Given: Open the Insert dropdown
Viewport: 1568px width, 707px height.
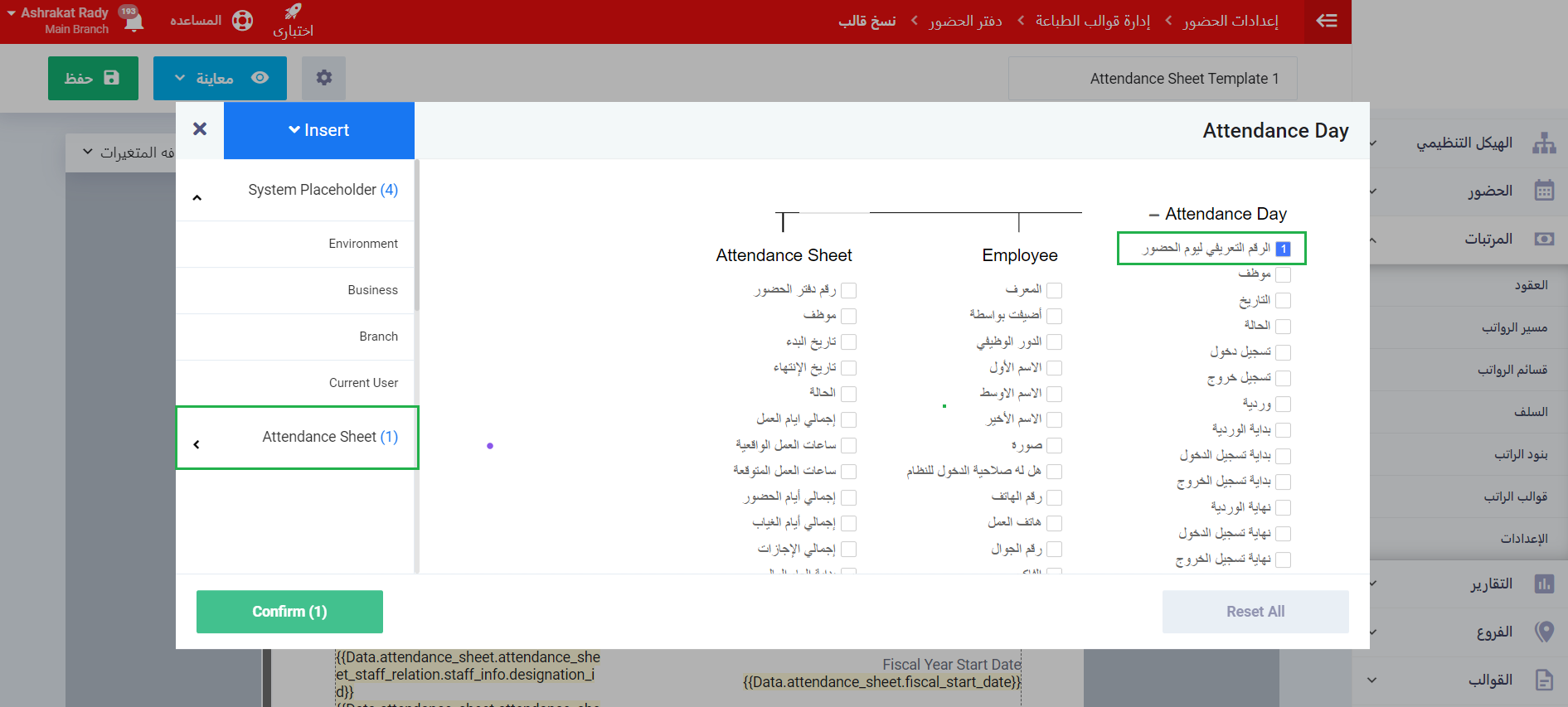Looking at the screenshot, I should coord(319,130).
